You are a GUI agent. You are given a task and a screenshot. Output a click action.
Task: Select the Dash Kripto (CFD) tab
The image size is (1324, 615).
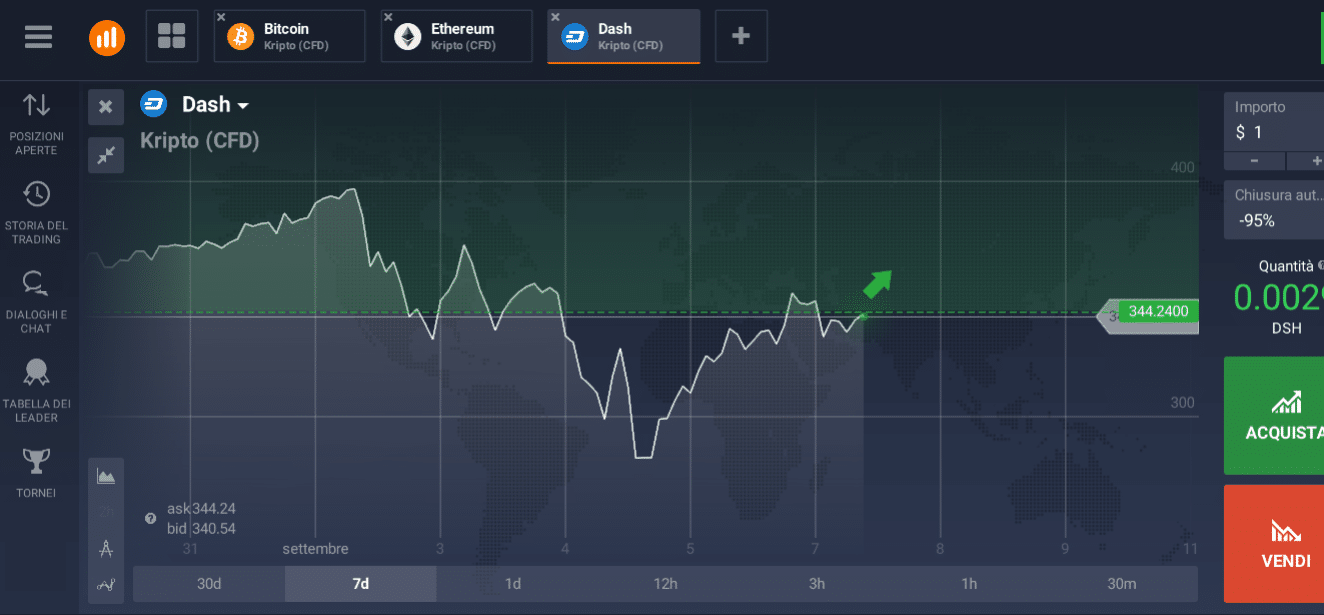coord(624,36)
